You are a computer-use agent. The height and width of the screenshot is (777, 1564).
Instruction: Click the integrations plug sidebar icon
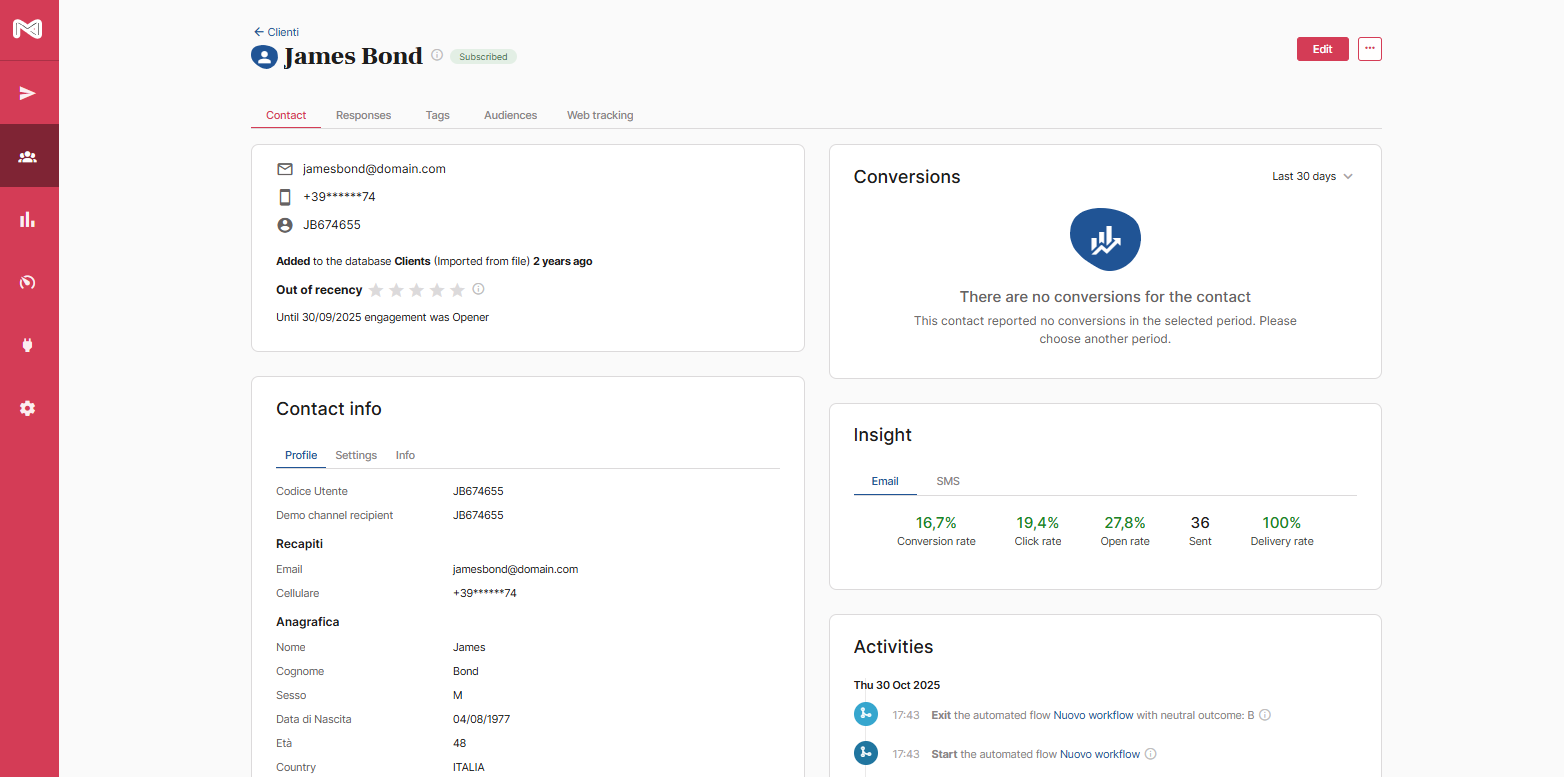point(28,346)
